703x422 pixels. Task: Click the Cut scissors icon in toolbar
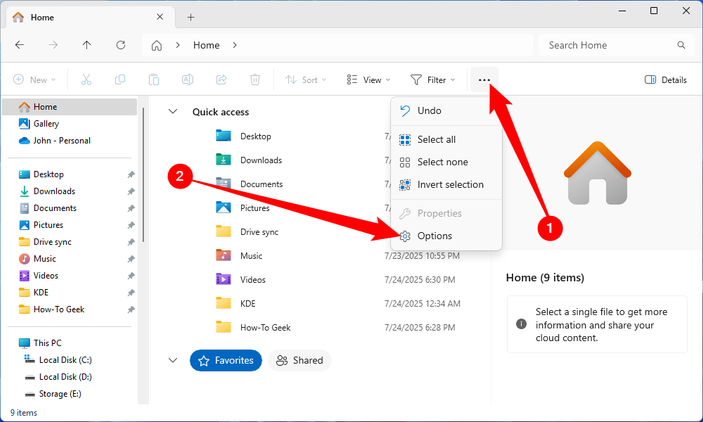tap(86, 80)
